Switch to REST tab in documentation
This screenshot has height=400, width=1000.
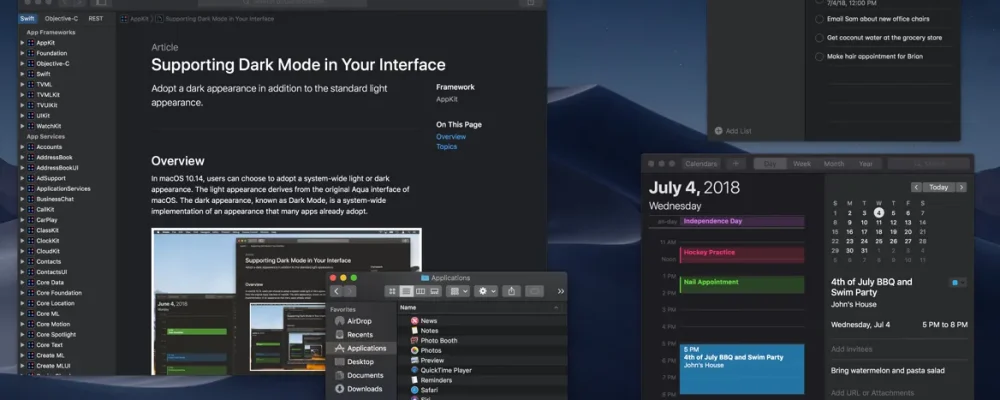[x=96, y=19]
